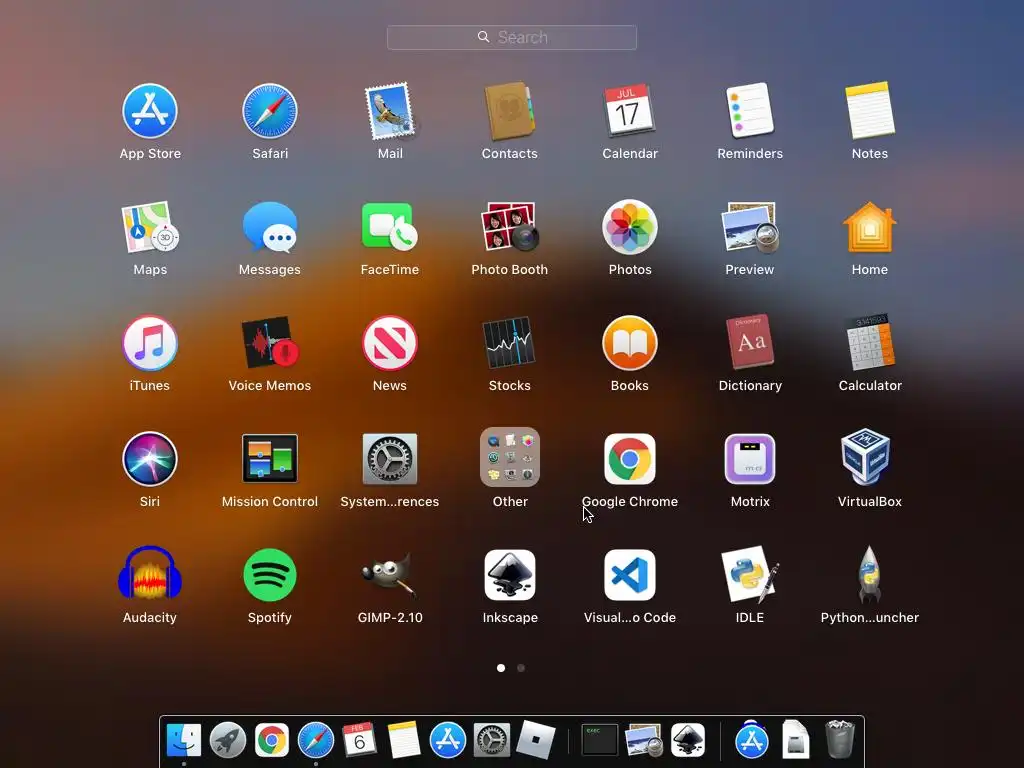This screenshot has width=1024, height=768.
Task: Open Visual Studio Code
Action: [x=630, y=575]
